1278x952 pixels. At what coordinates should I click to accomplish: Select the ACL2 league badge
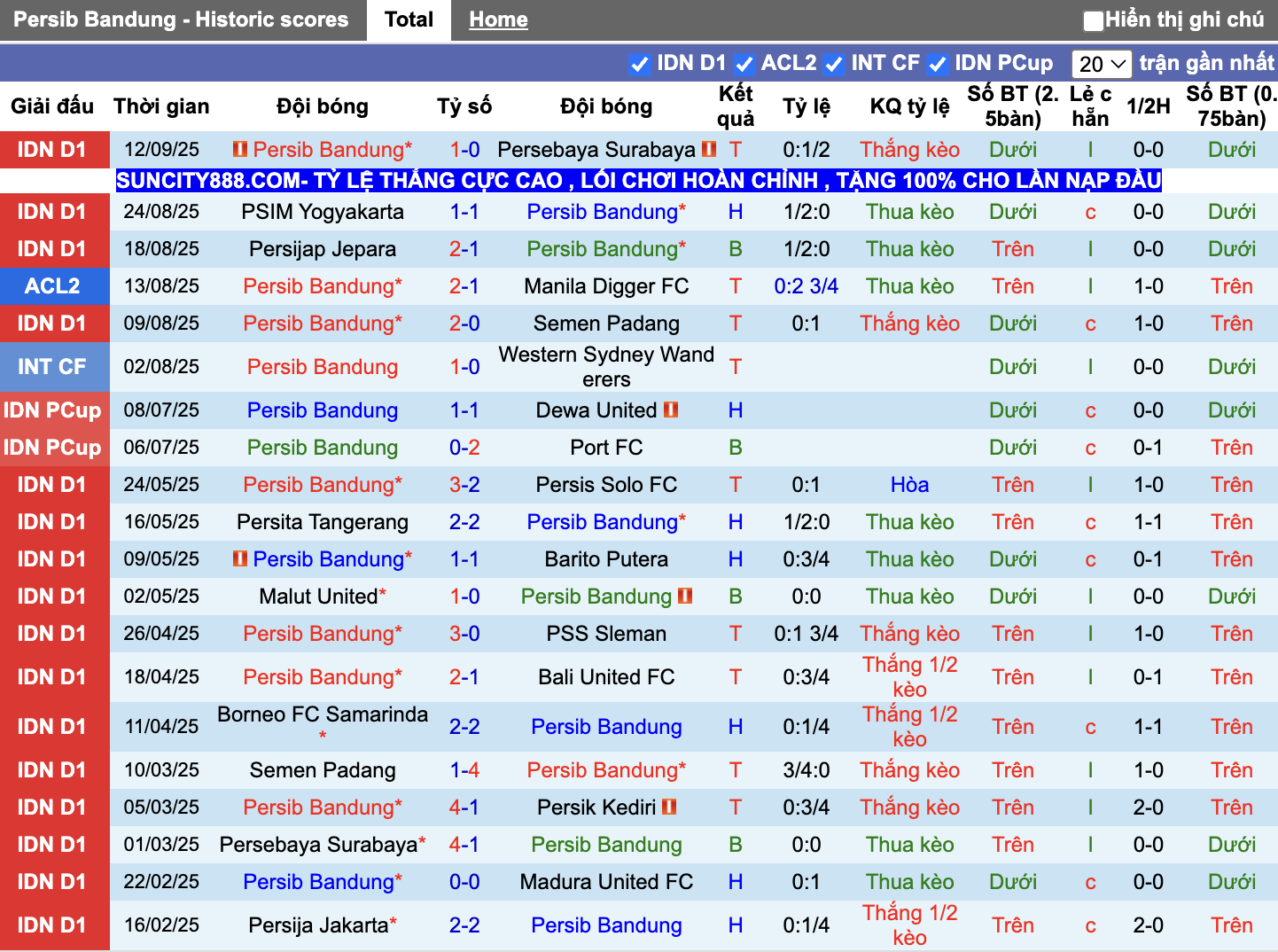[x=54, y=286]
